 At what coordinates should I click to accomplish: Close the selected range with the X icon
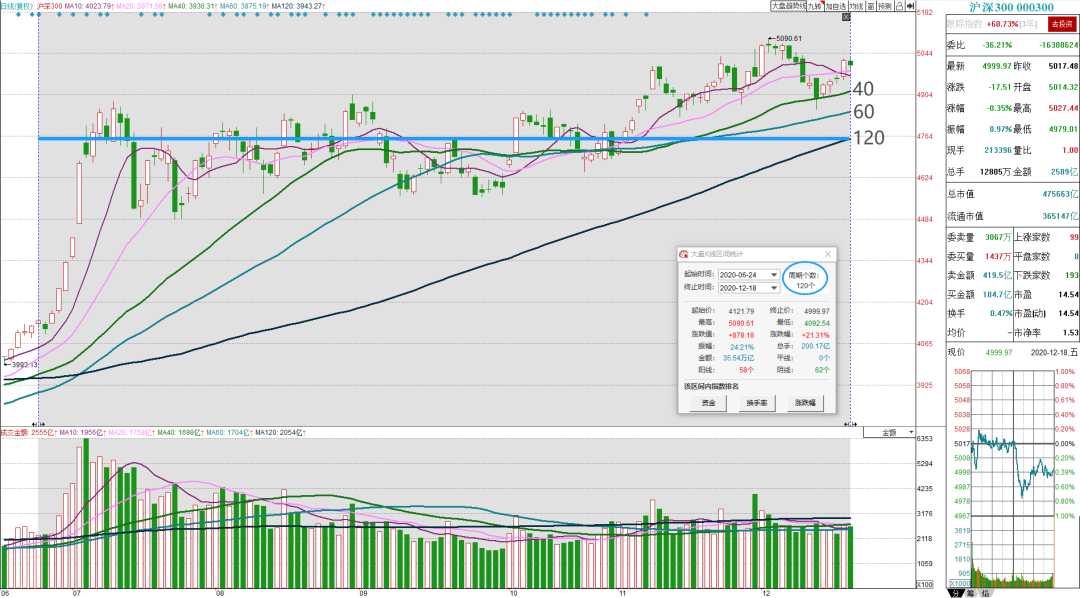pos(846,17)
